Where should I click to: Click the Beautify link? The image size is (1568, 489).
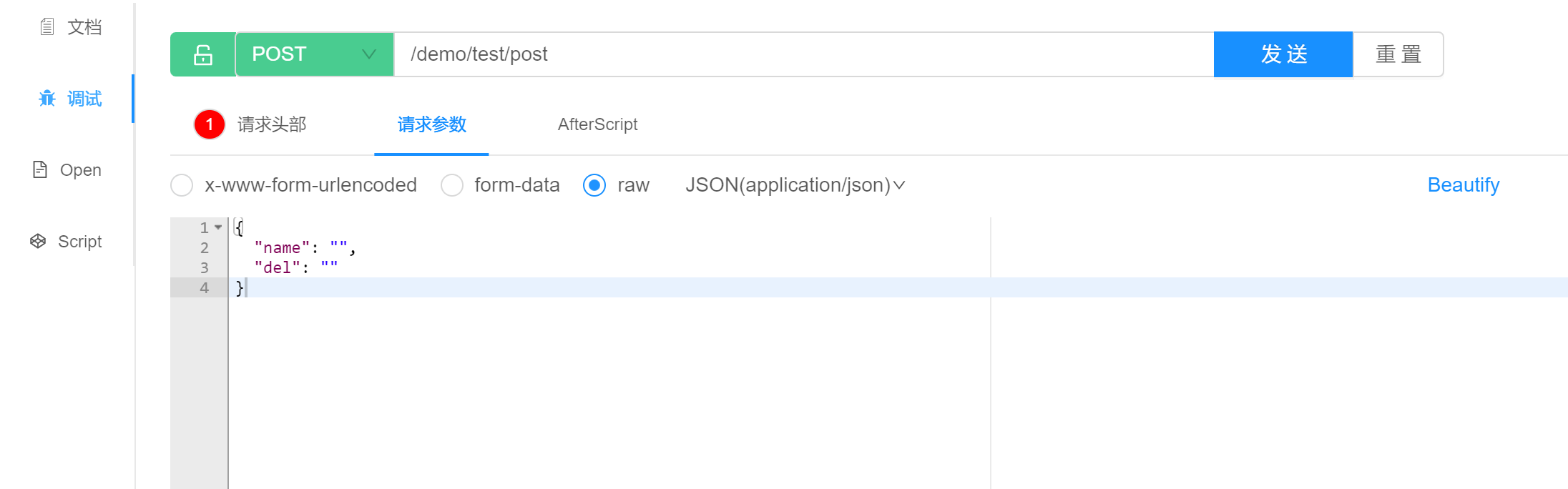tap(1463, 185)
